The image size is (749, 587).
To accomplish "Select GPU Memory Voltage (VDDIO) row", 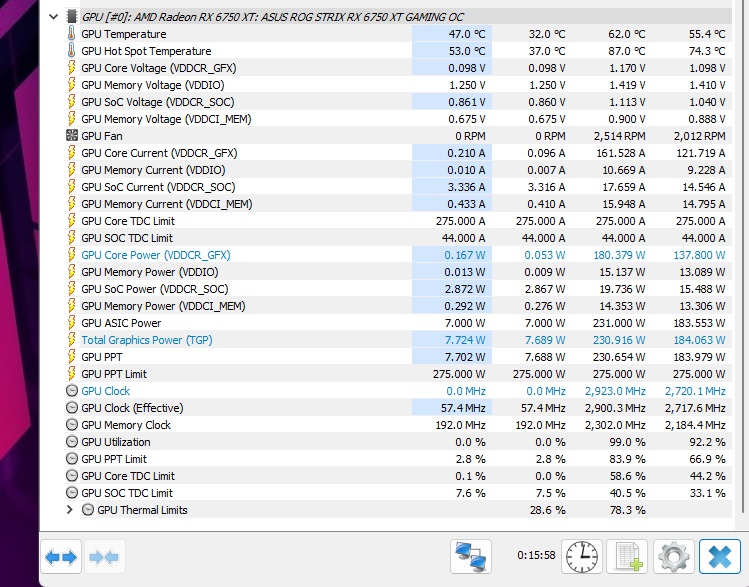I will pos(398,85).
